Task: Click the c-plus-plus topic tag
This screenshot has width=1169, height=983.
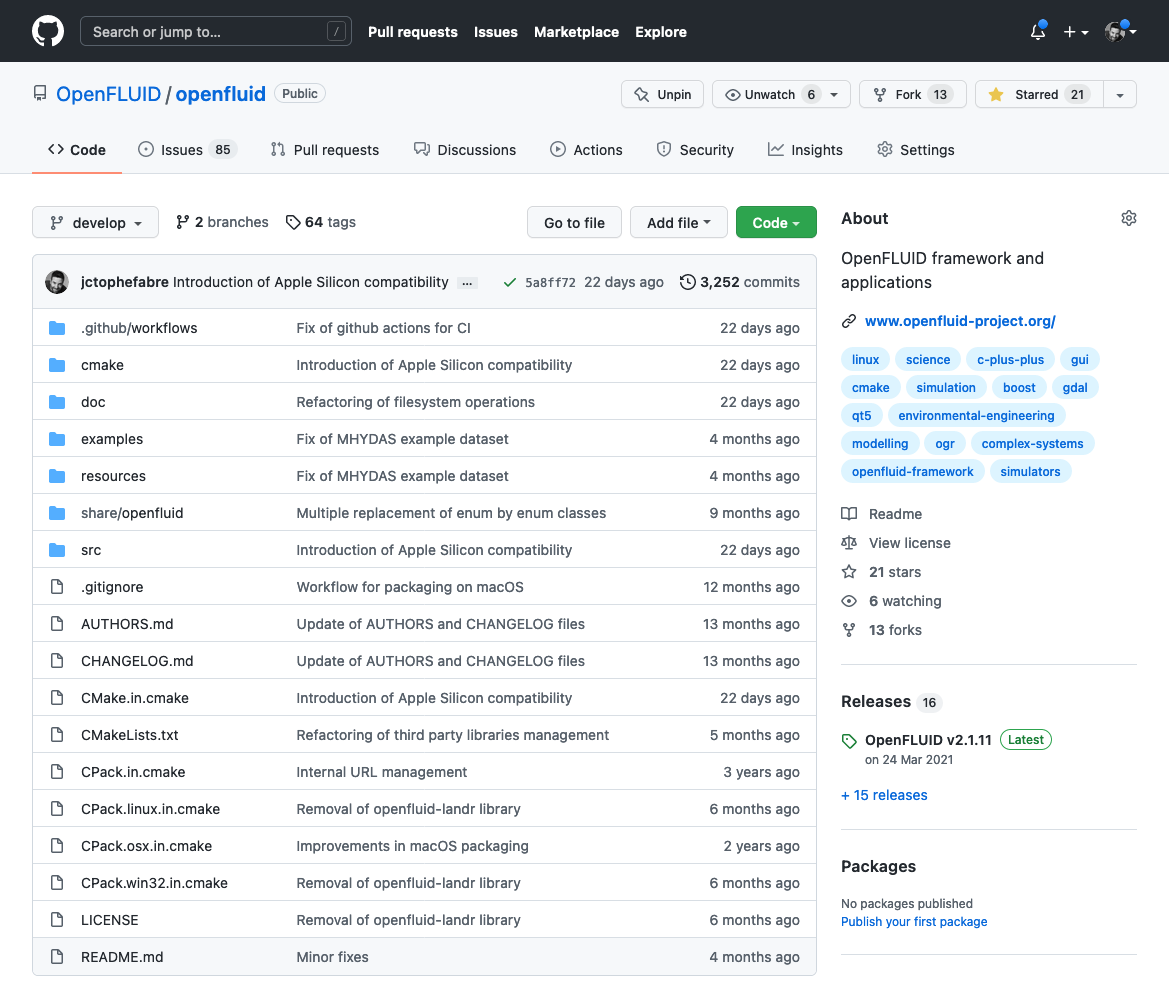Action: coord(1010,359)
